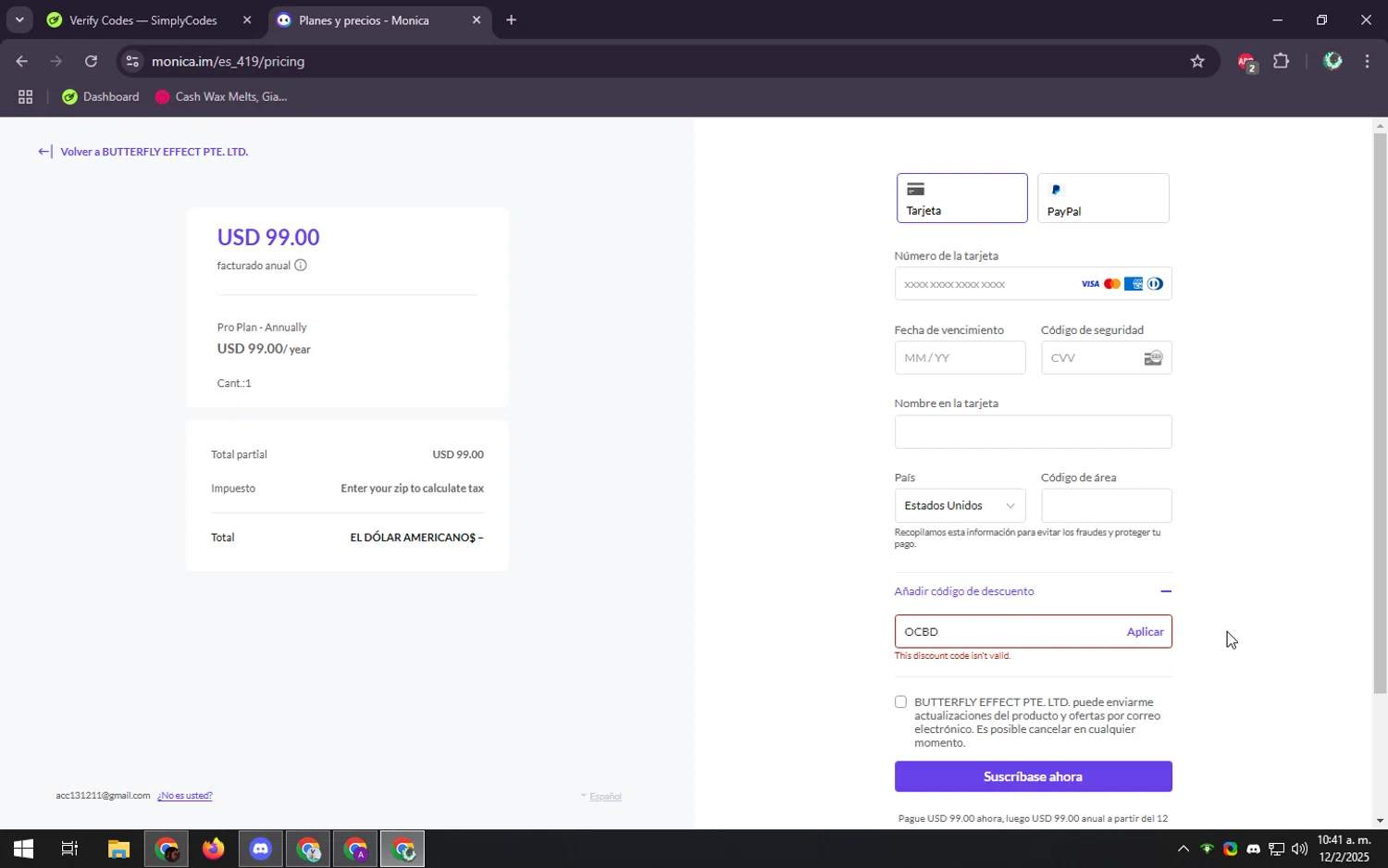Open the Discord icon in system tray

point(1253,849)
